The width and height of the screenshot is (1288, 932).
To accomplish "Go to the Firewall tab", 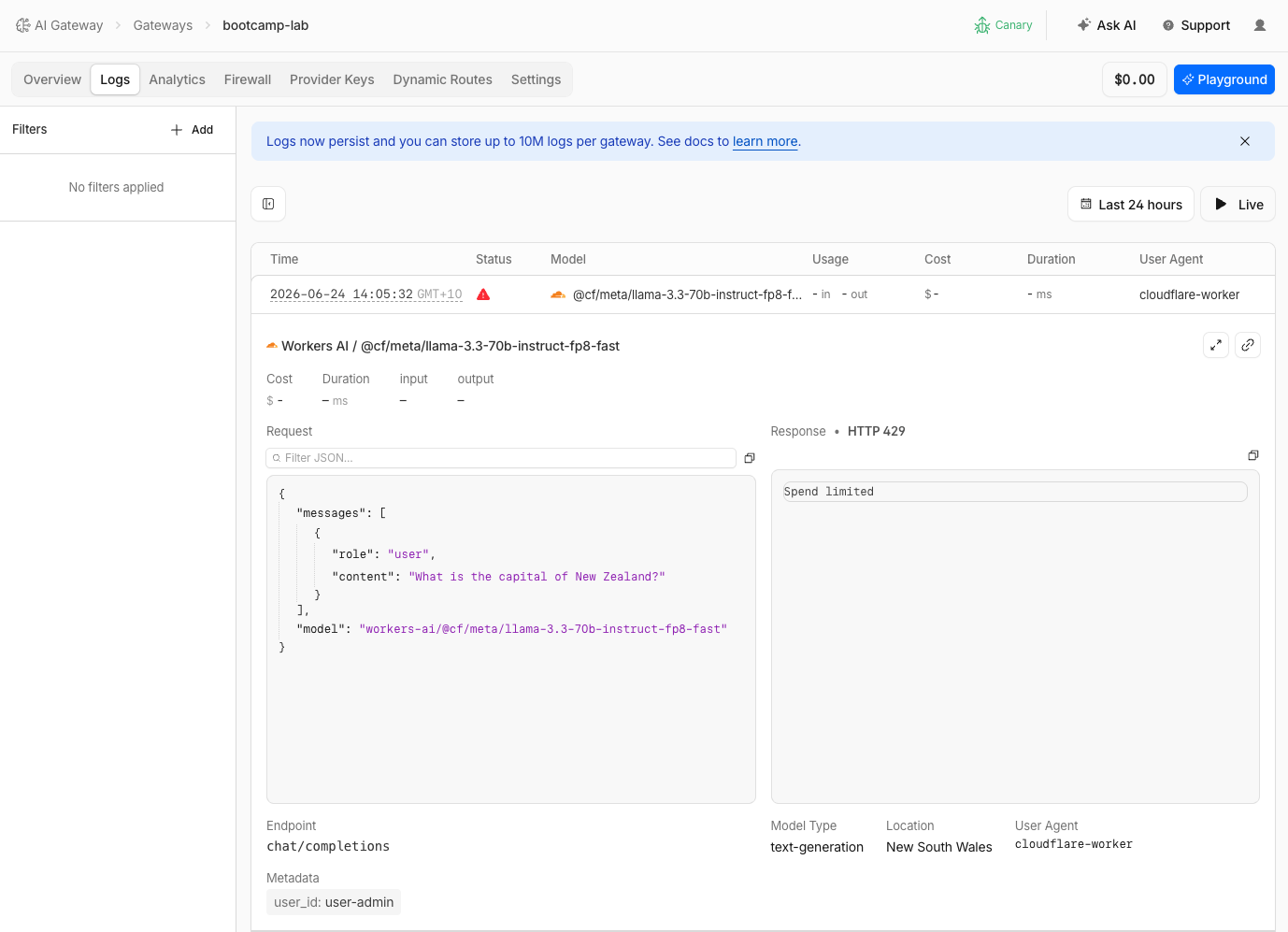I will click(248, 79).
